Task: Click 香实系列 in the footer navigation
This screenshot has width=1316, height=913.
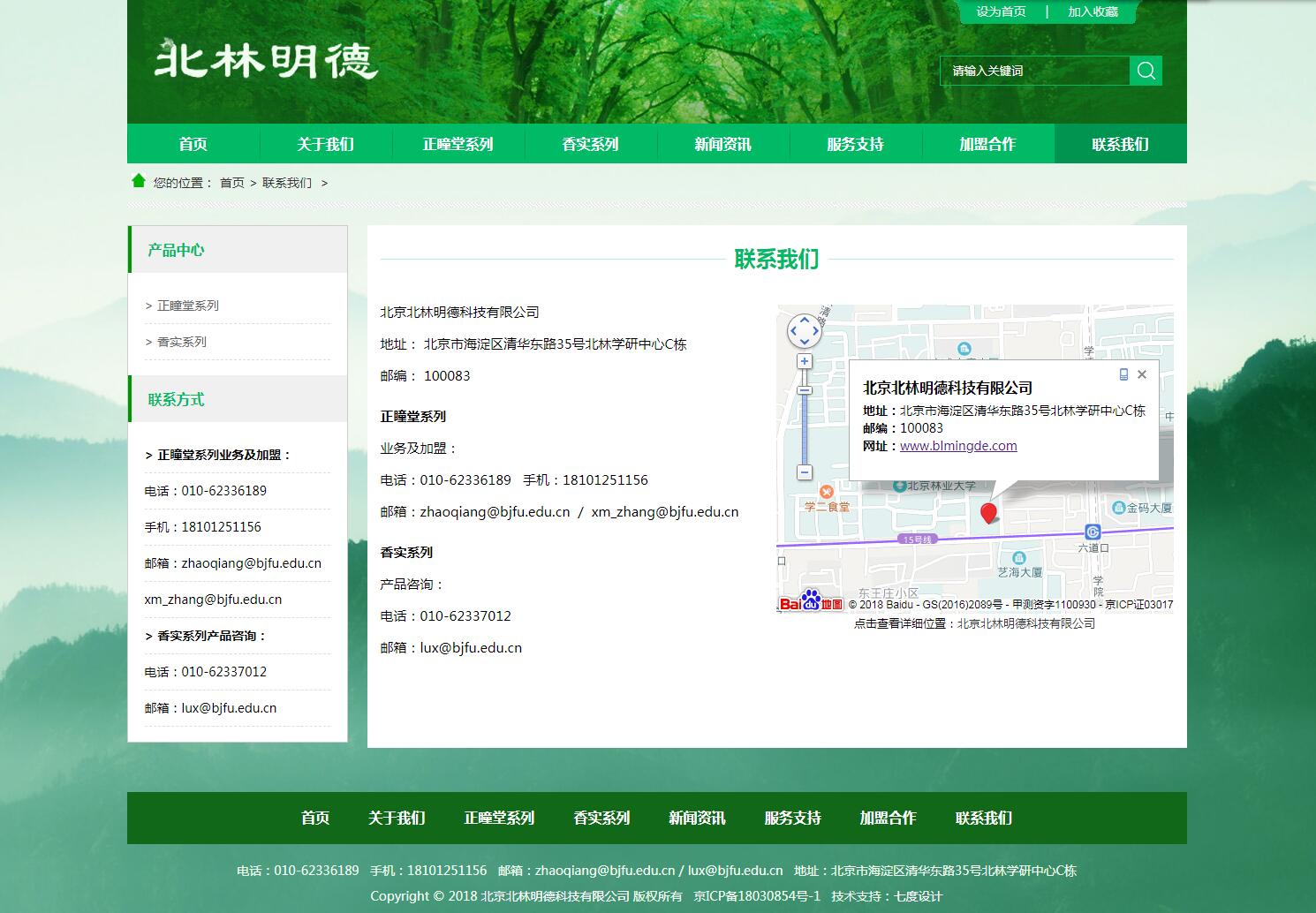Action: click(x=601, y=818)
